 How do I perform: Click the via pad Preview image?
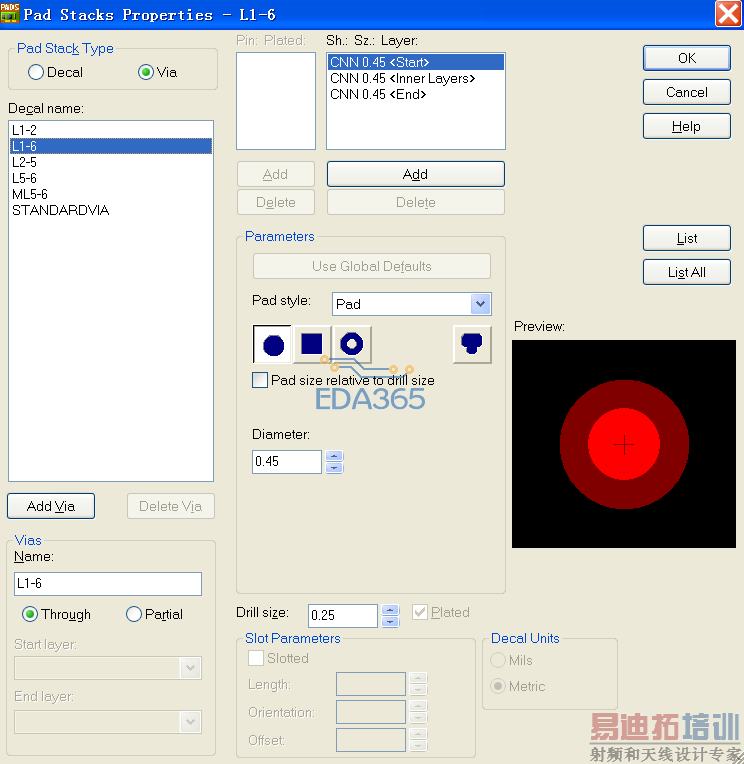tap(624, 444)
